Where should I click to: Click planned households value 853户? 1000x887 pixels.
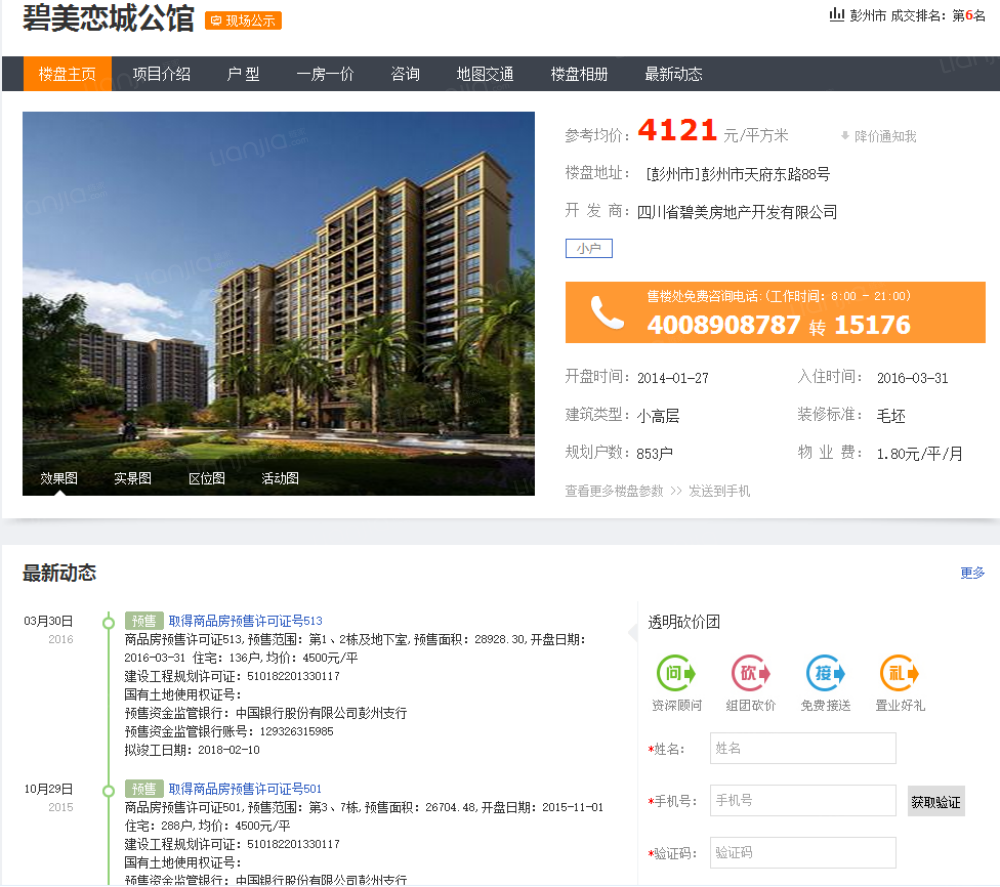[x=654, y=453]
